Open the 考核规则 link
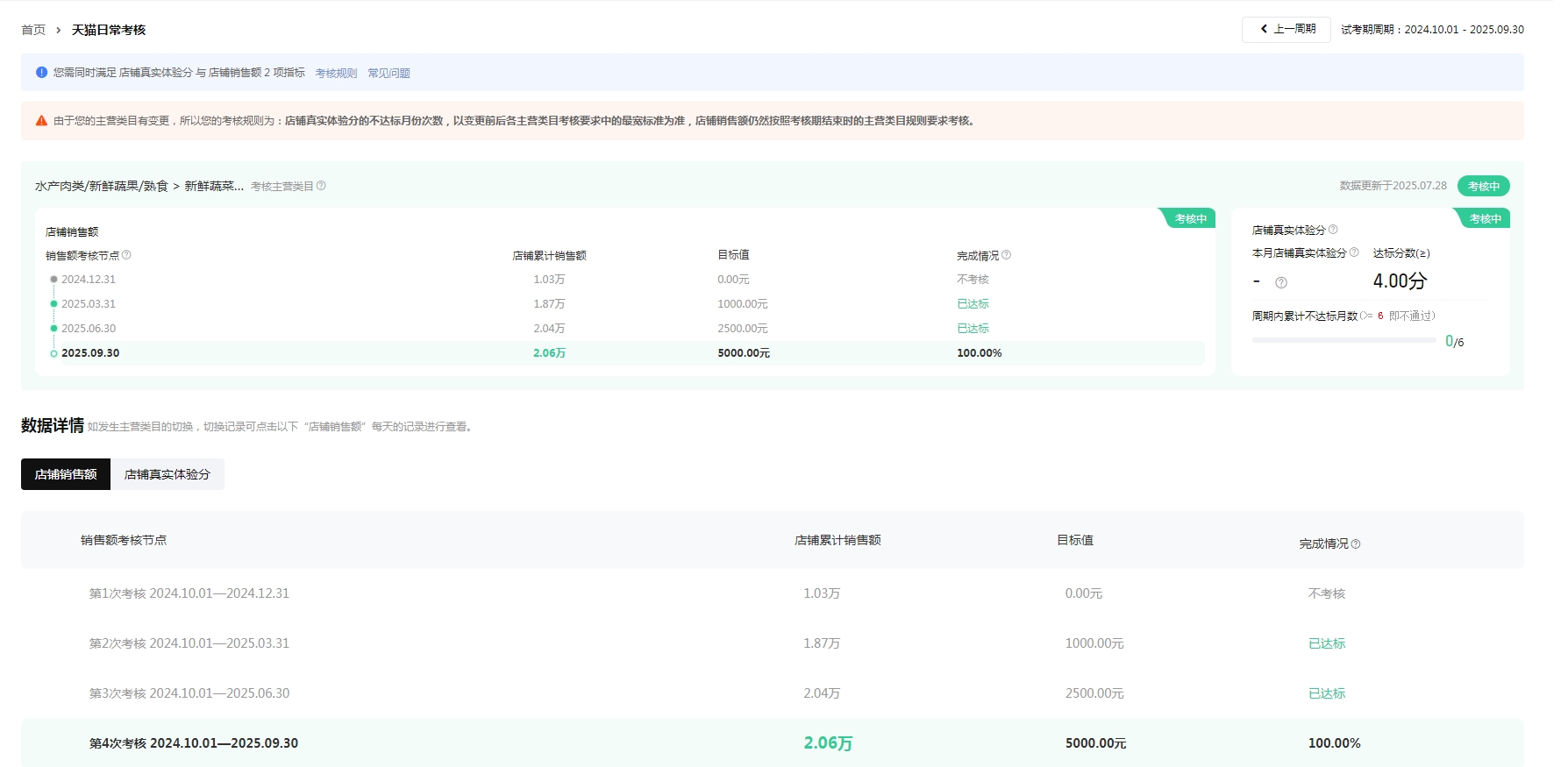The width and height of the screenshot is (1568, 767). coord(336,74)
